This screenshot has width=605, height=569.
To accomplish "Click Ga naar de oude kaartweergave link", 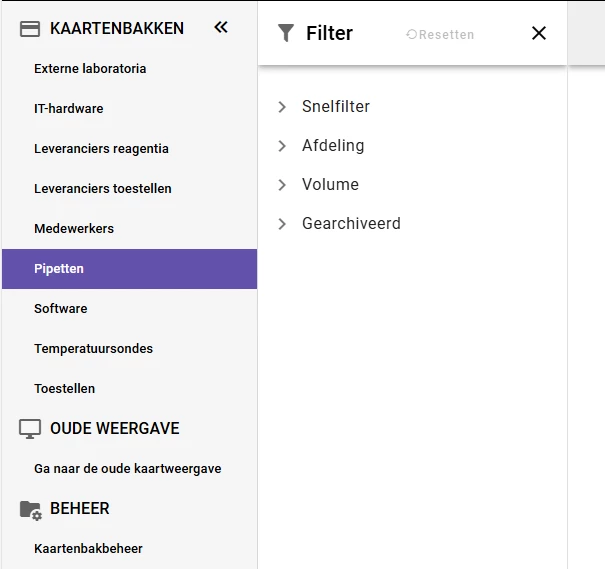I will click(127, 469).
